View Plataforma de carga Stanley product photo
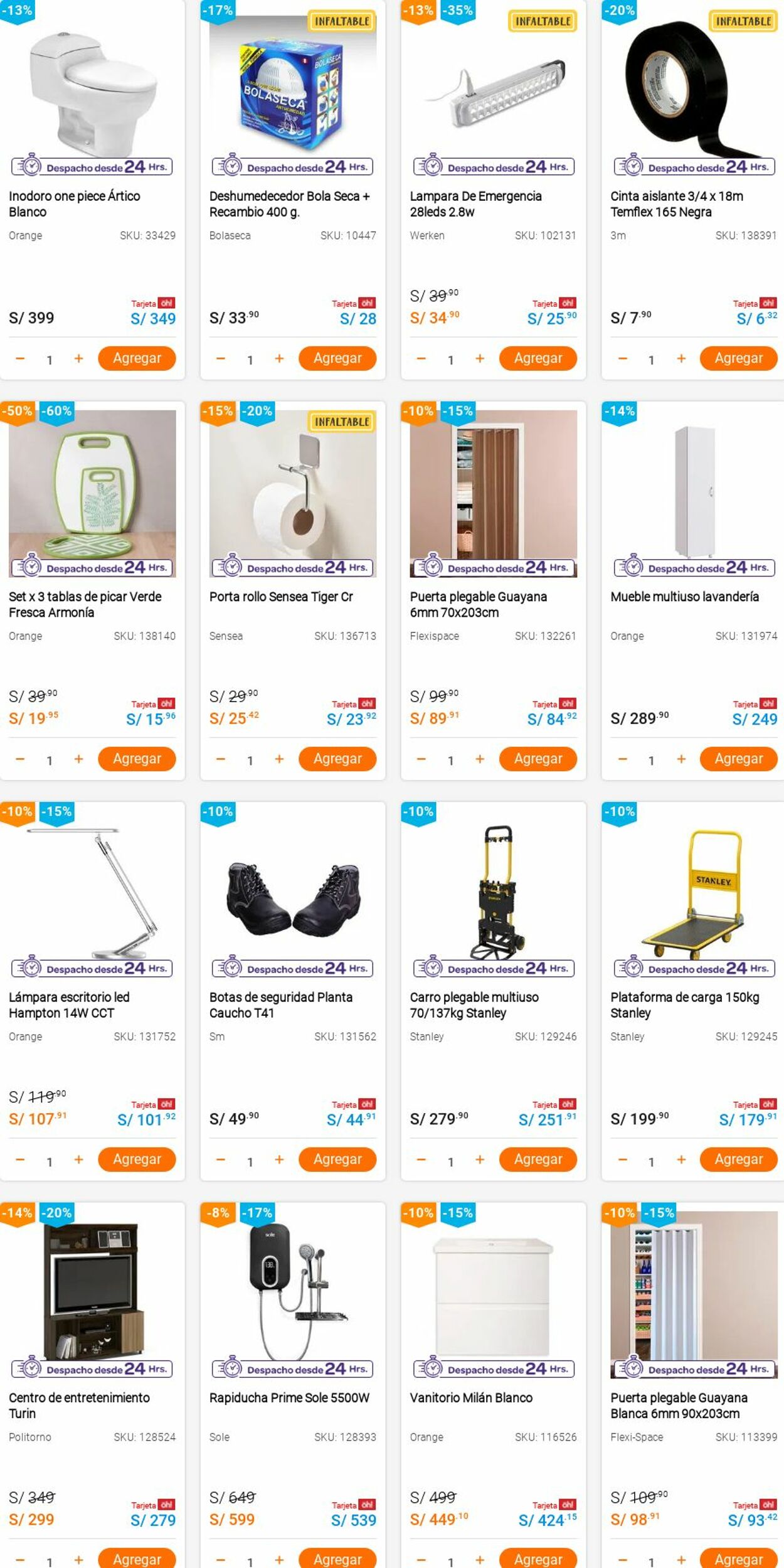The image size is (784, 1568). pyautogui.click(x=693, y=891)
